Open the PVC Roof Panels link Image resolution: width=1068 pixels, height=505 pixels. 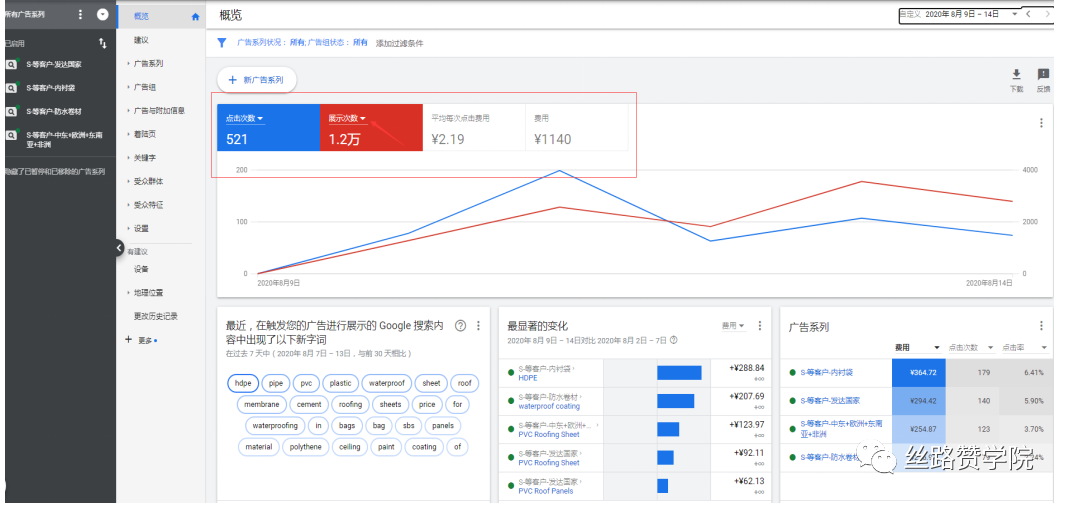[x=546, y=491]
